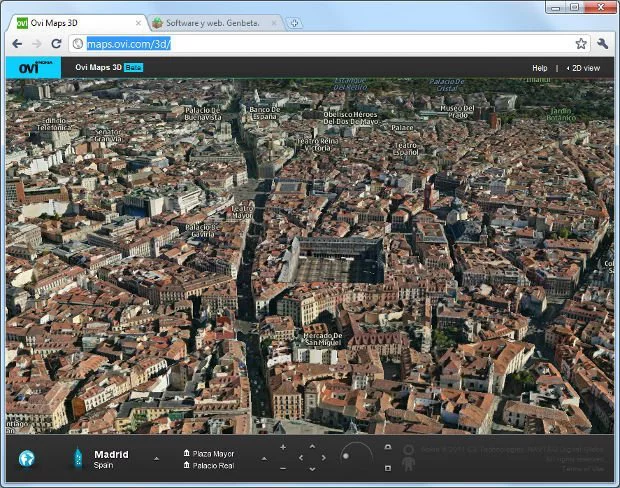Pan the map up

pos(312,446)
